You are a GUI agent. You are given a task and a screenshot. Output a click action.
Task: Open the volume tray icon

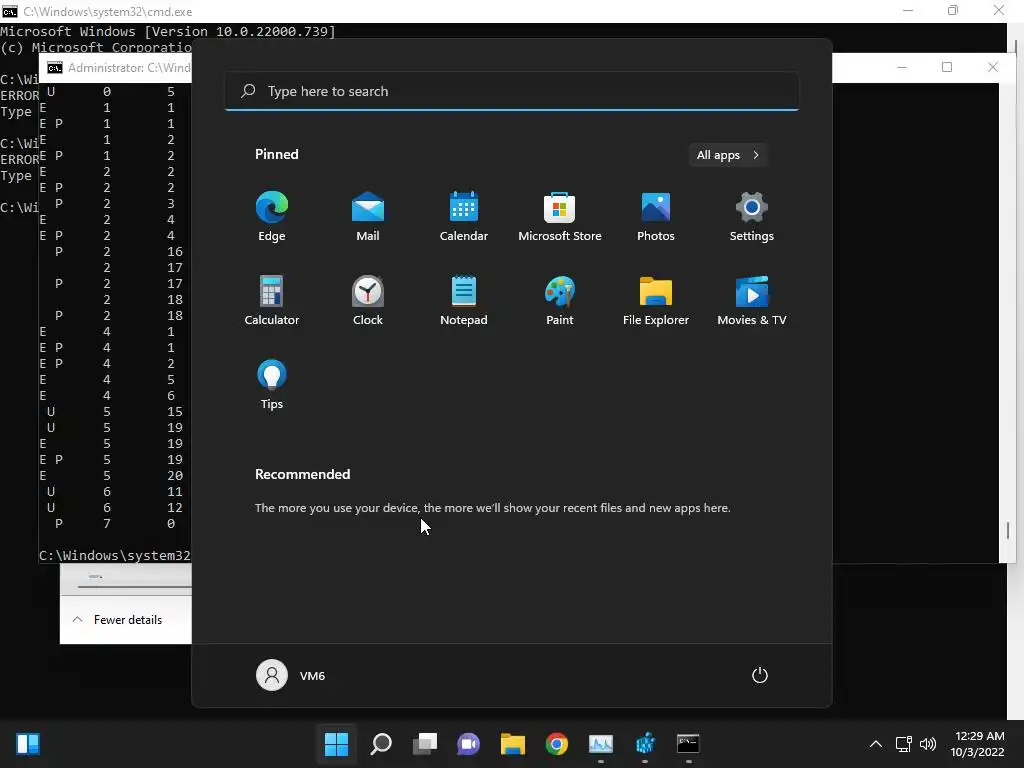927,744
